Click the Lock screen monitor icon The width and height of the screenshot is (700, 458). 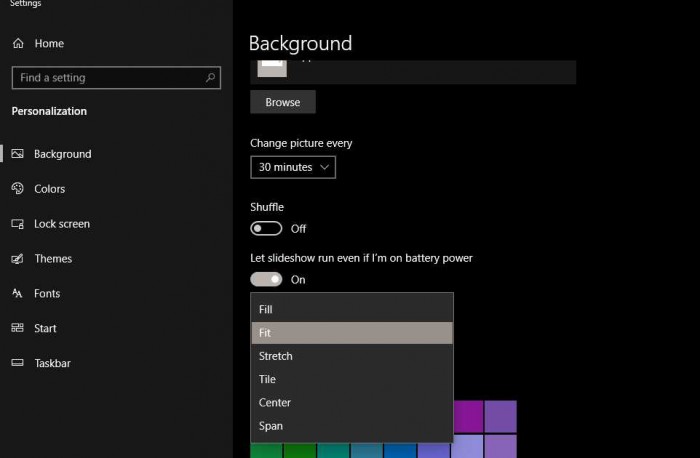pos(17,224)
